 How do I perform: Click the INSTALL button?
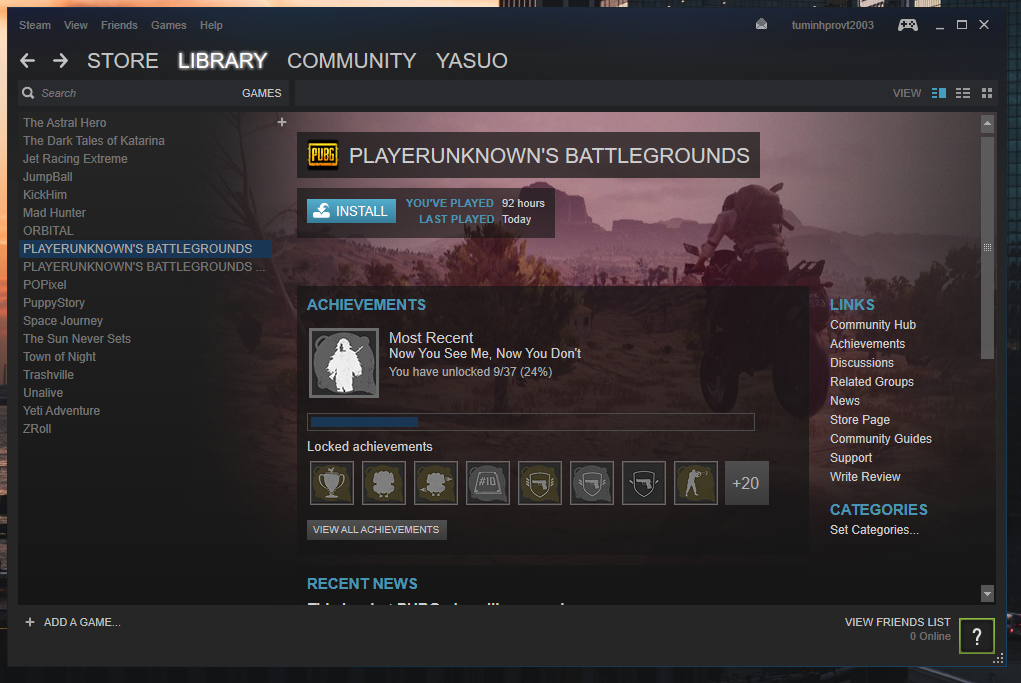[352, 211]
